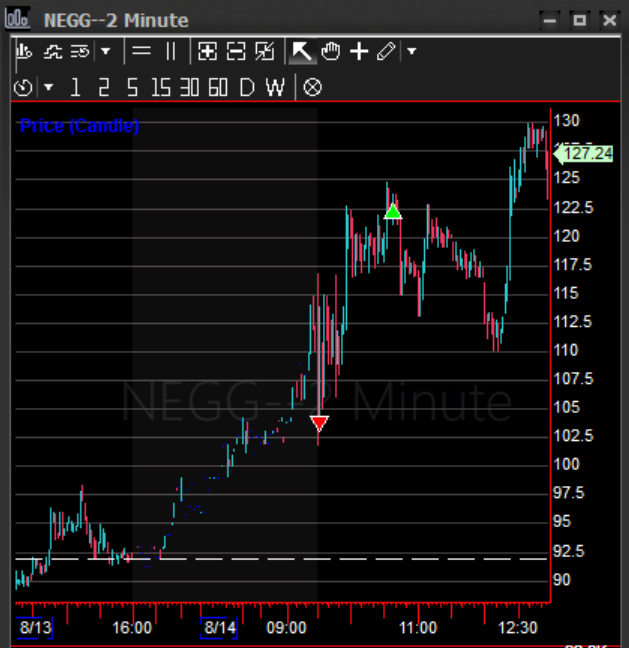Open the chart type bar icon
629x648 pixels.
[x=24, y=52]
